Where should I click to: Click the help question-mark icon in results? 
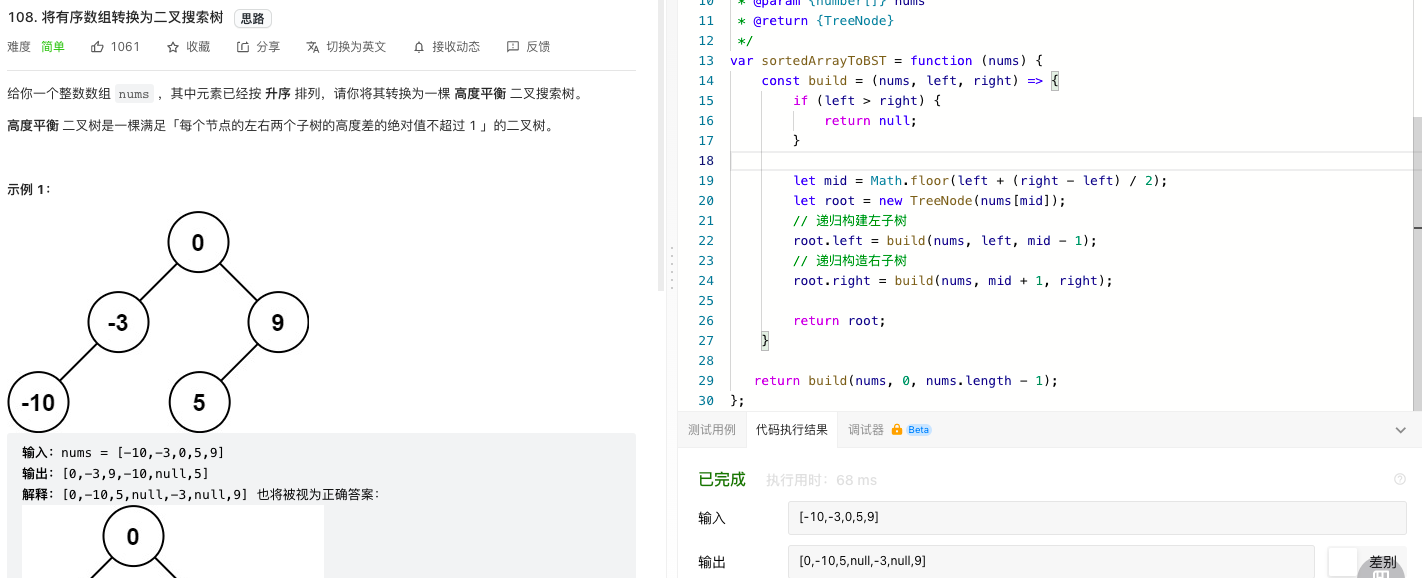(x=1400, y=480)
